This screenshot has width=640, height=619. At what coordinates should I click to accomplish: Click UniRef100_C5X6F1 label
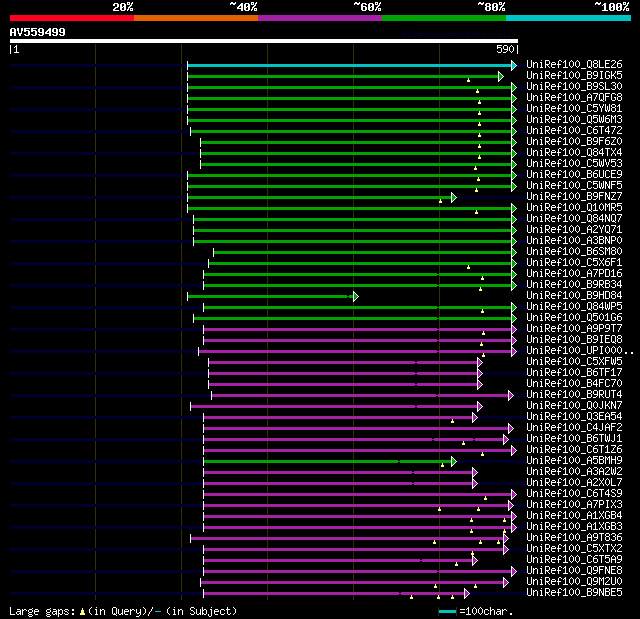574,263
